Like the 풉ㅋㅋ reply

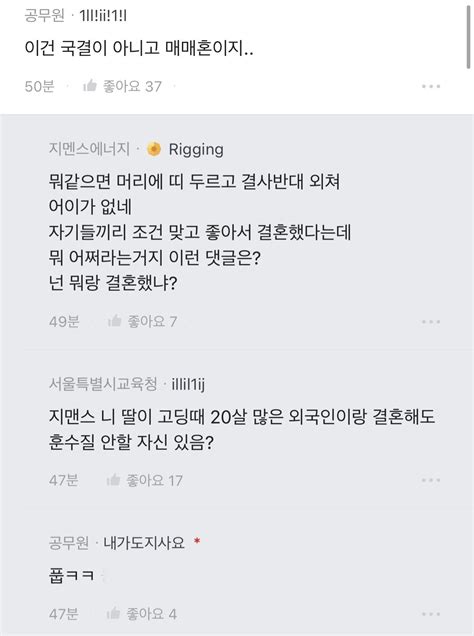pyautogui.click(x=113, y=613)
